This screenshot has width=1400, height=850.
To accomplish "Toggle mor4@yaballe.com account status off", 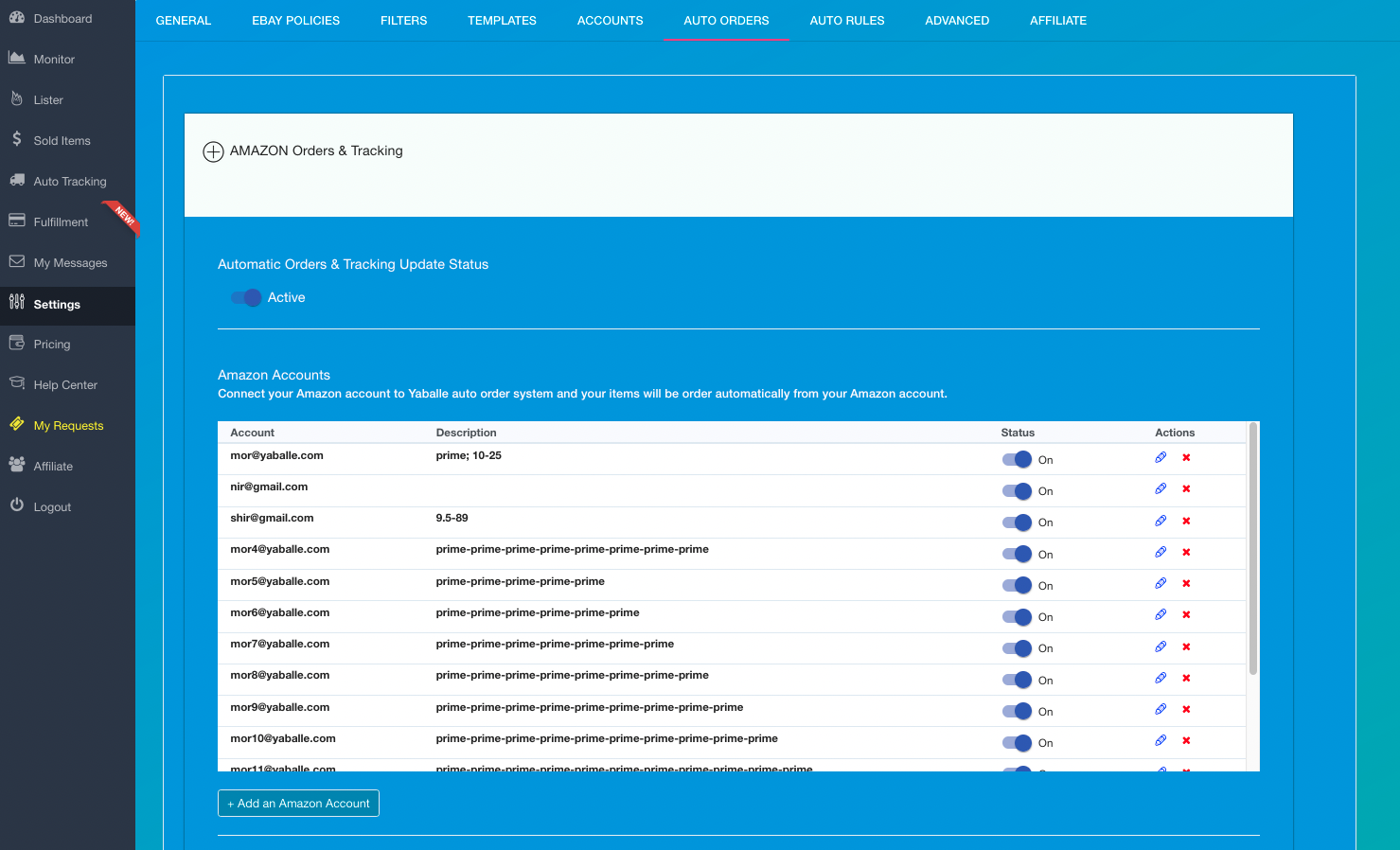I will click(1017, 554).
